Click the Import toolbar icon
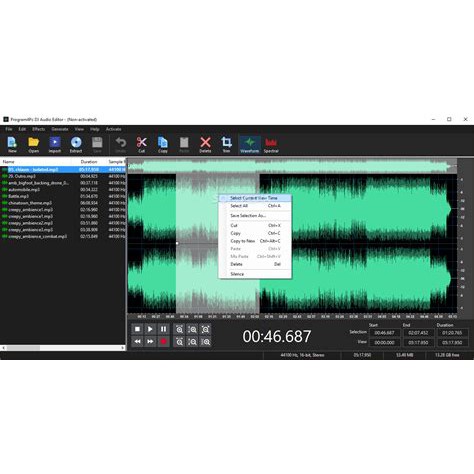 coord(55,144)
